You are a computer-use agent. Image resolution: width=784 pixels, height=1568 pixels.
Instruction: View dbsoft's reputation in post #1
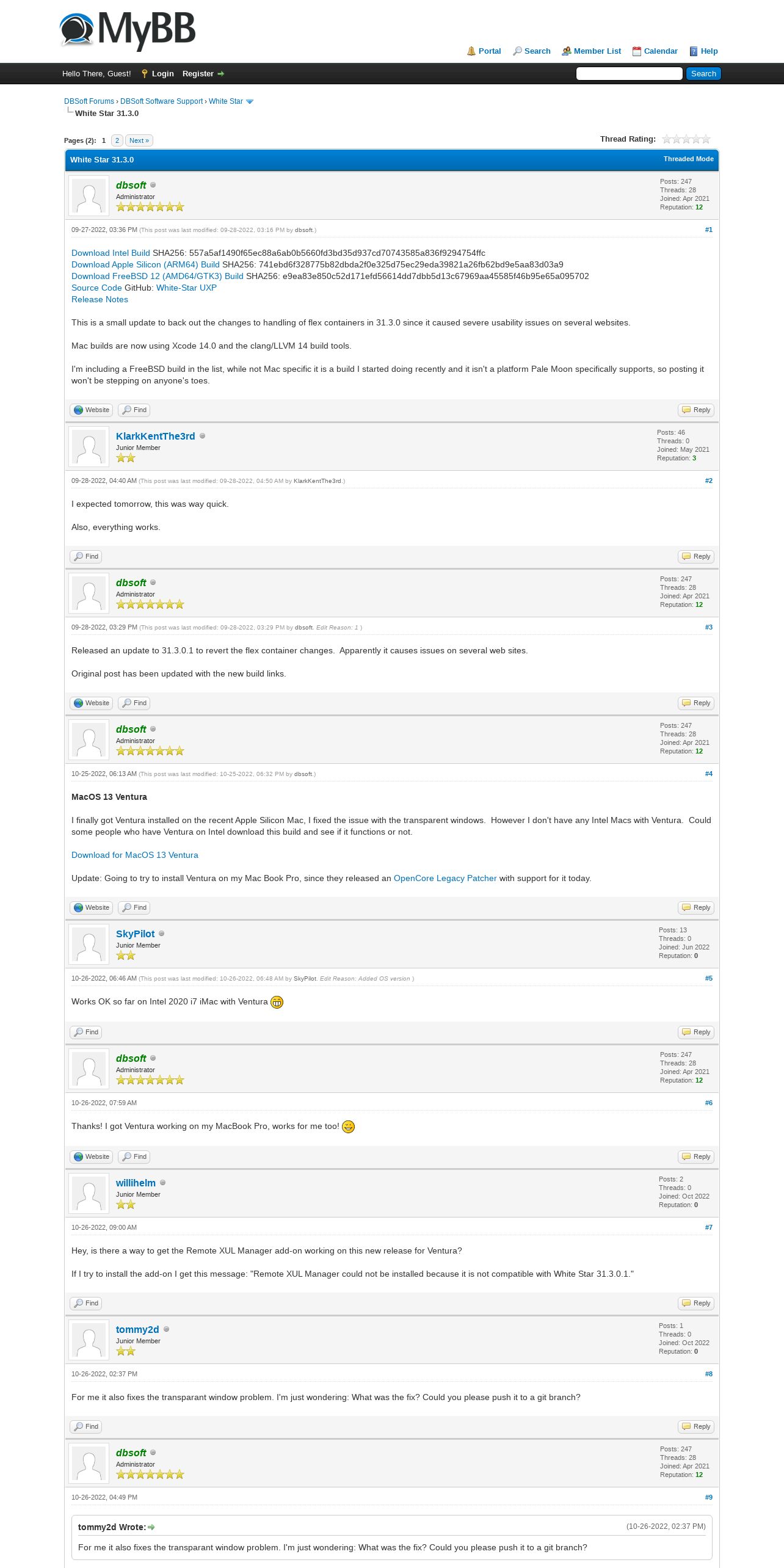point(699,207)
